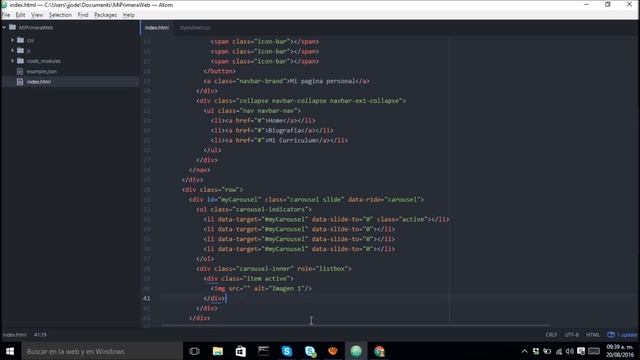Click the carousel-inner listbox line
Viewport: 640px width, 360px height.
pos(274,269)
